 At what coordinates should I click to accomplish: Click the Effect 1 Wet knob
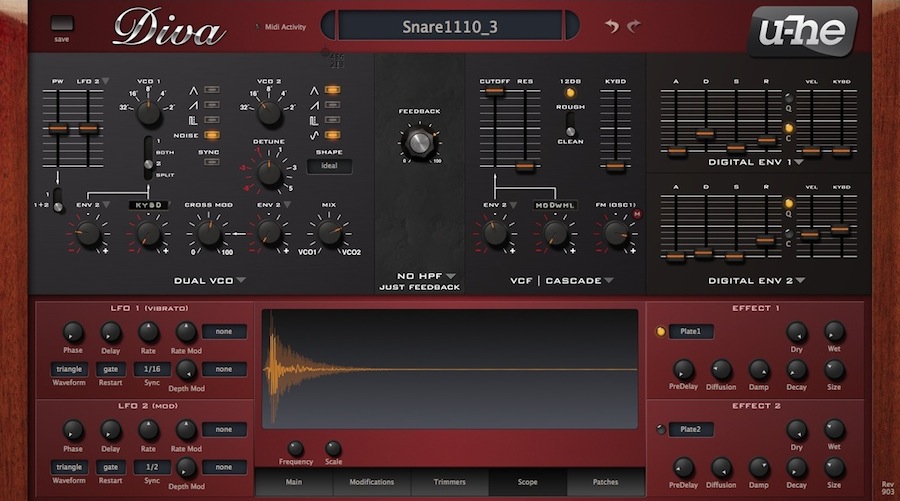(x=834, y=332)
